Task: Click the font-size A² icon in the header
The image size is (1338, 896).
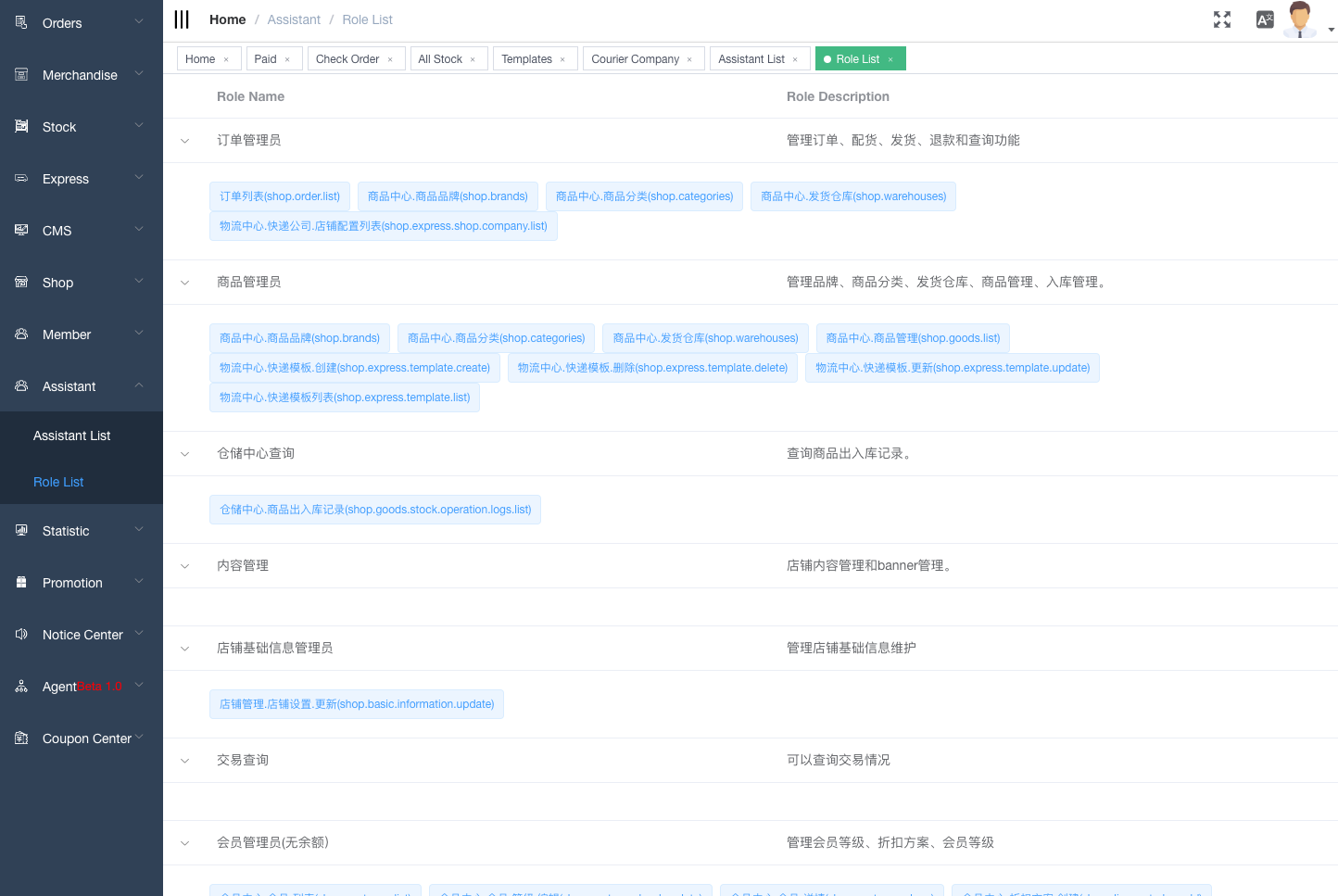Action: tap(1265, 19)
